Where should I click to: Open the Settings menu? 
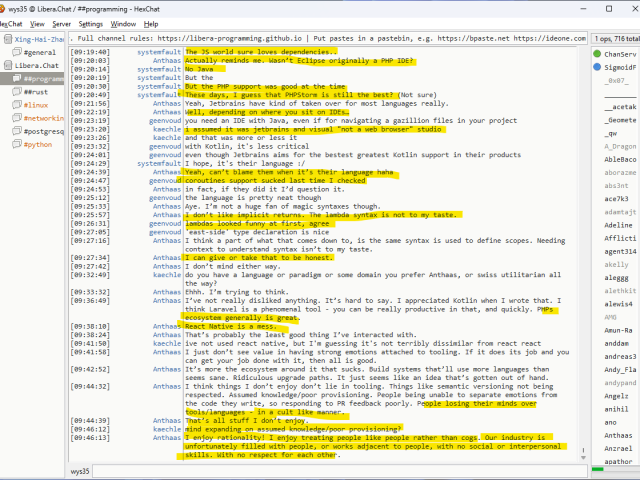tap(90, 23)
